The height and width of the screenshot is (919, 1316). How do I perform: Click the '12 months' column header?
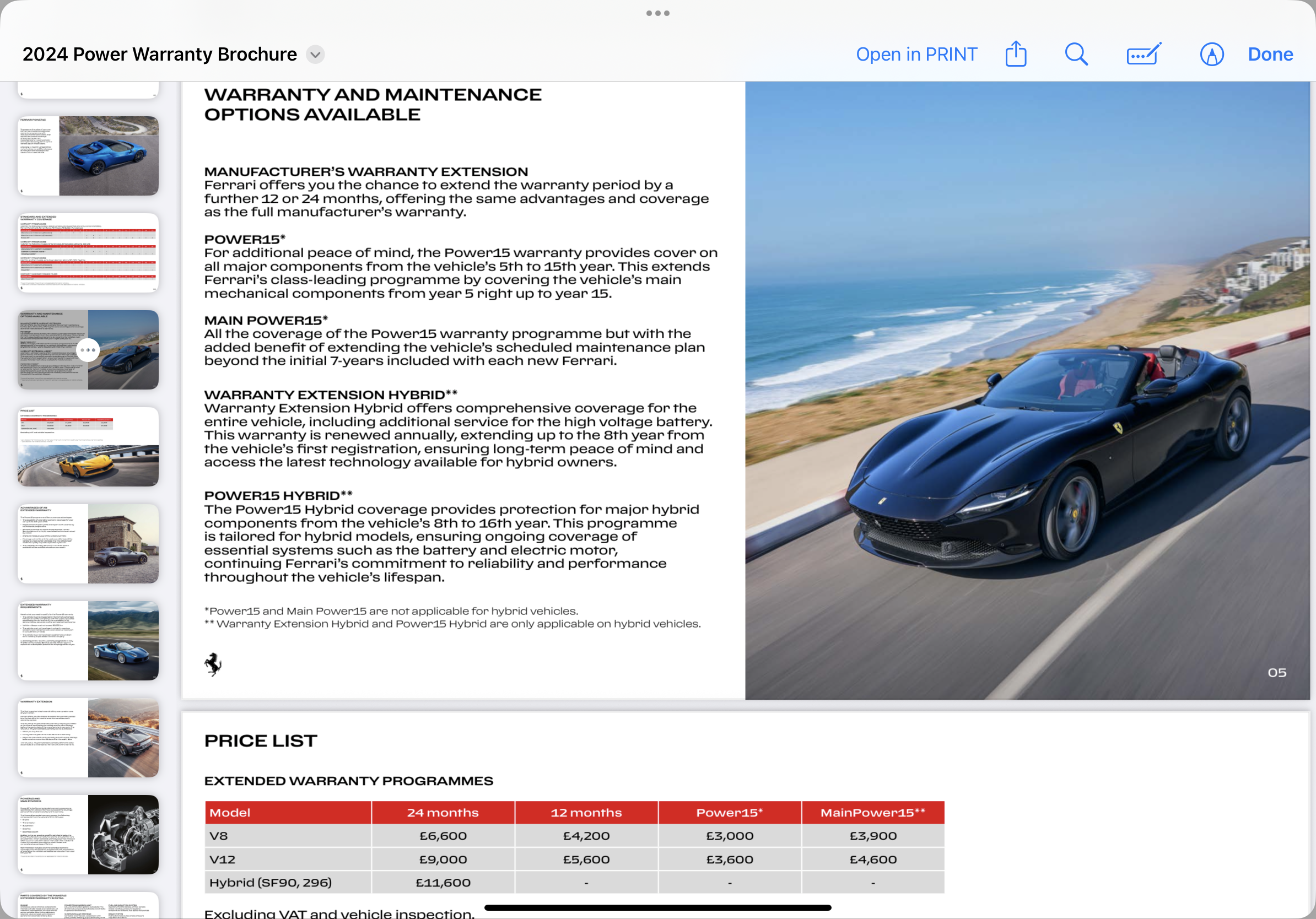pos(586,813)
